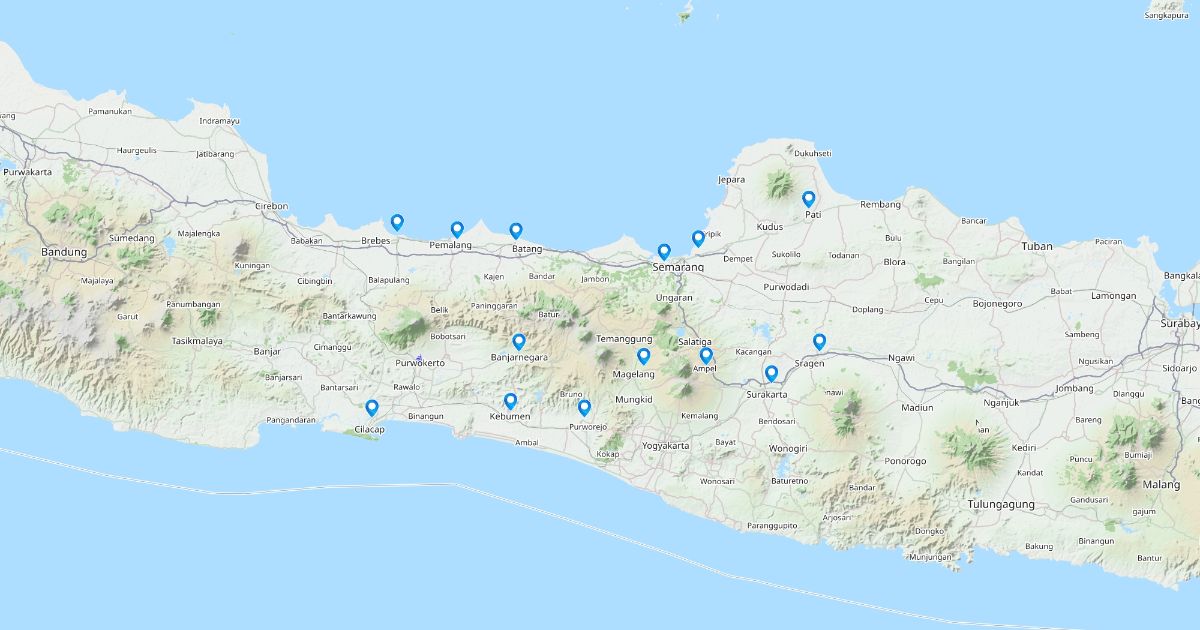Click the map pin above Brebes
This screenshot has height=630, width=1200.
[397, 222]
